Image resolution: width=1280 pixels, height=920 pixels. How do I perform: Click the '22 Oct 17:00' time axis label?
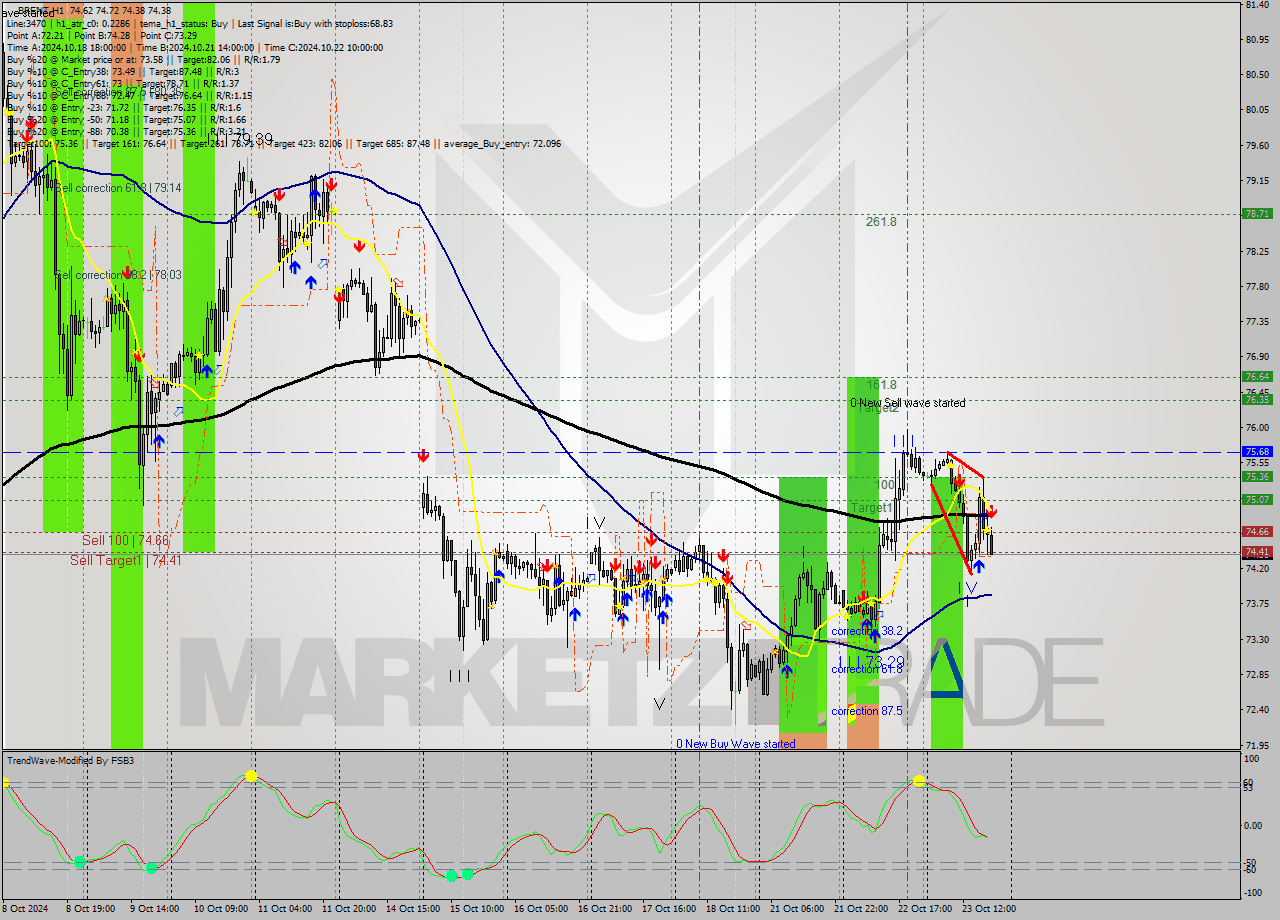pos(925,908)
